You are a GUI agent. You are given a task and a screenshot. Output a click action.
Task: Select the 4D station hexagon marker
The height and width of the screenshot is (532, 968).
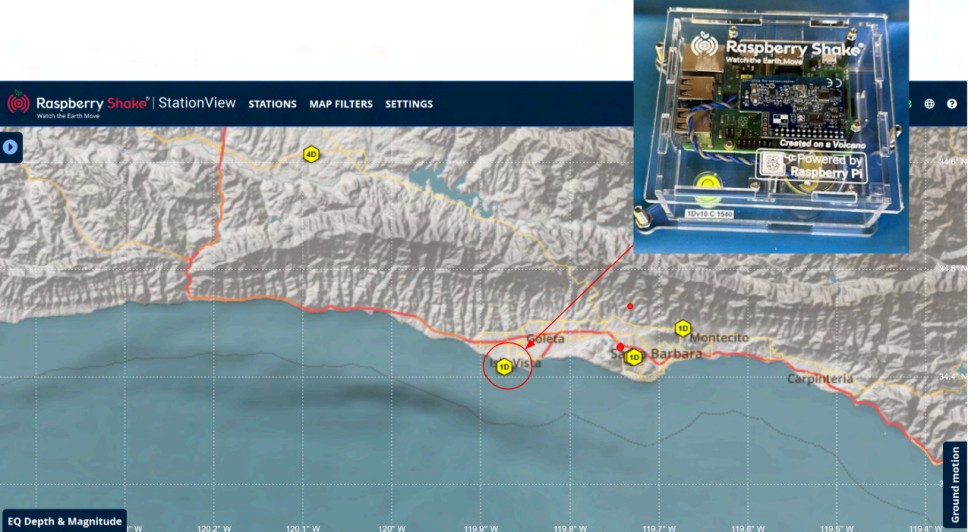tap(311, 154)
